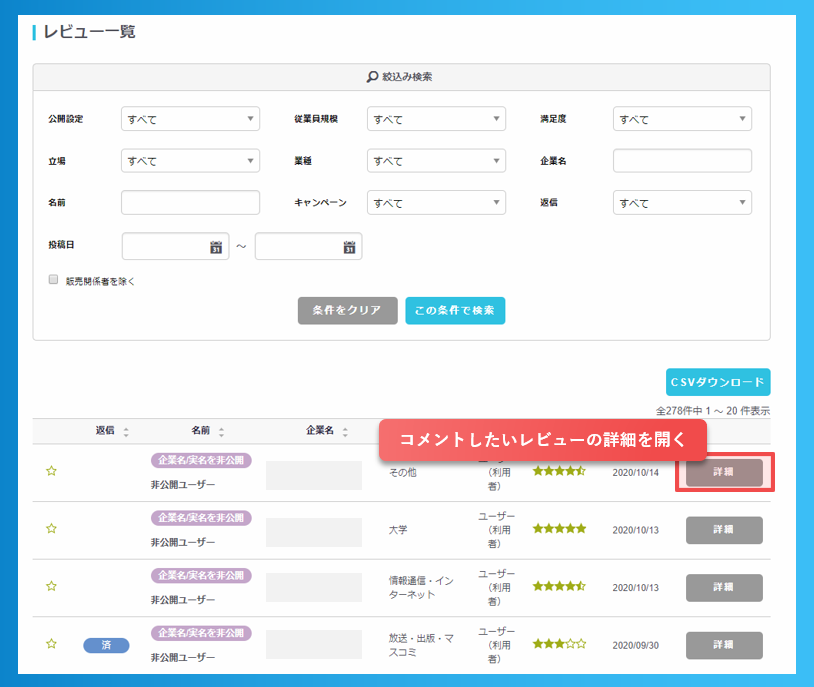Click the 条件をクリア button
Viewport: 814px width, 687px height.
point(347,311)
